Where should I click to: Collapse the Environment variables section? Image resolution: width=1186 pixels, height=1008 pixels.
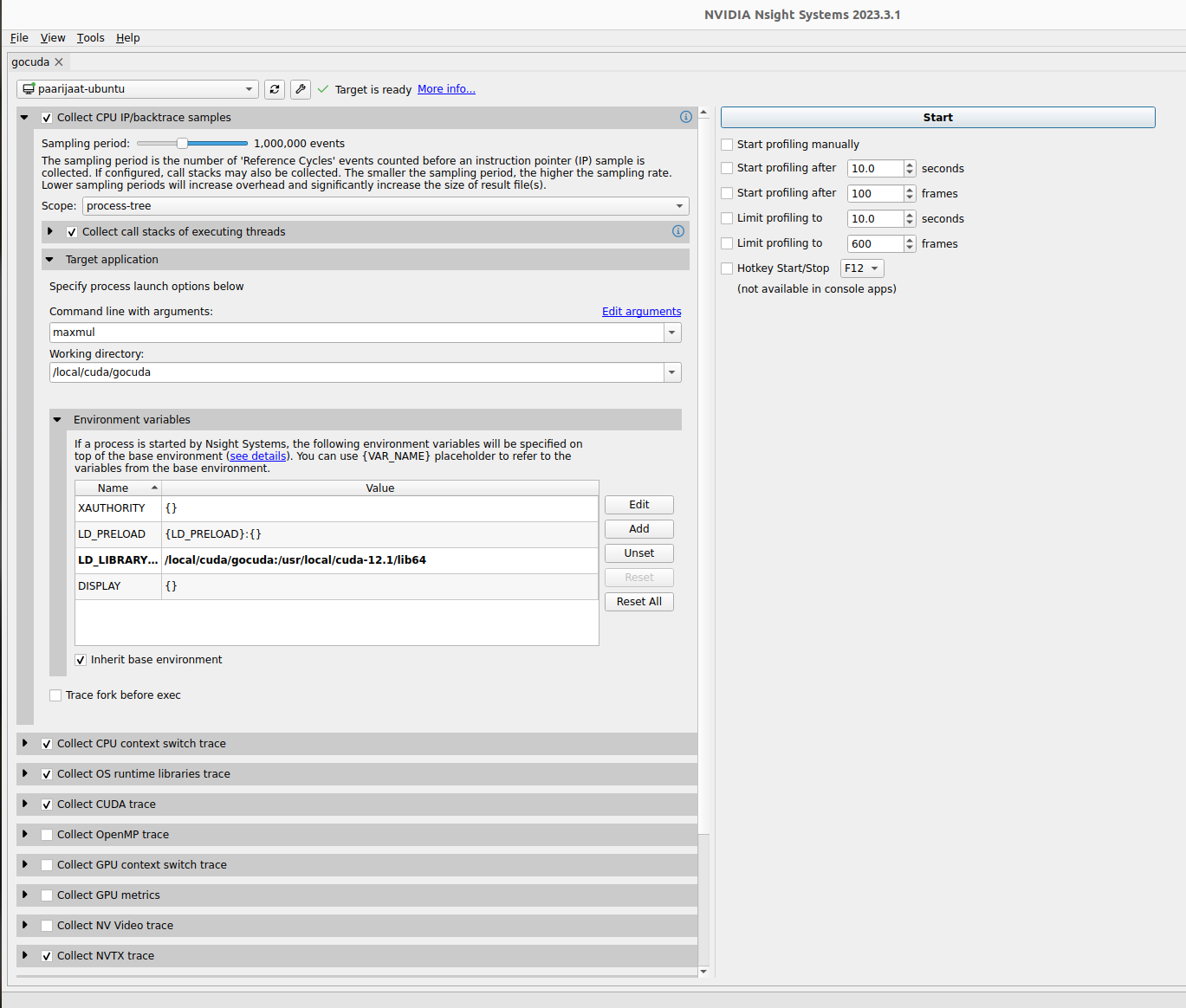coord(57,420)
